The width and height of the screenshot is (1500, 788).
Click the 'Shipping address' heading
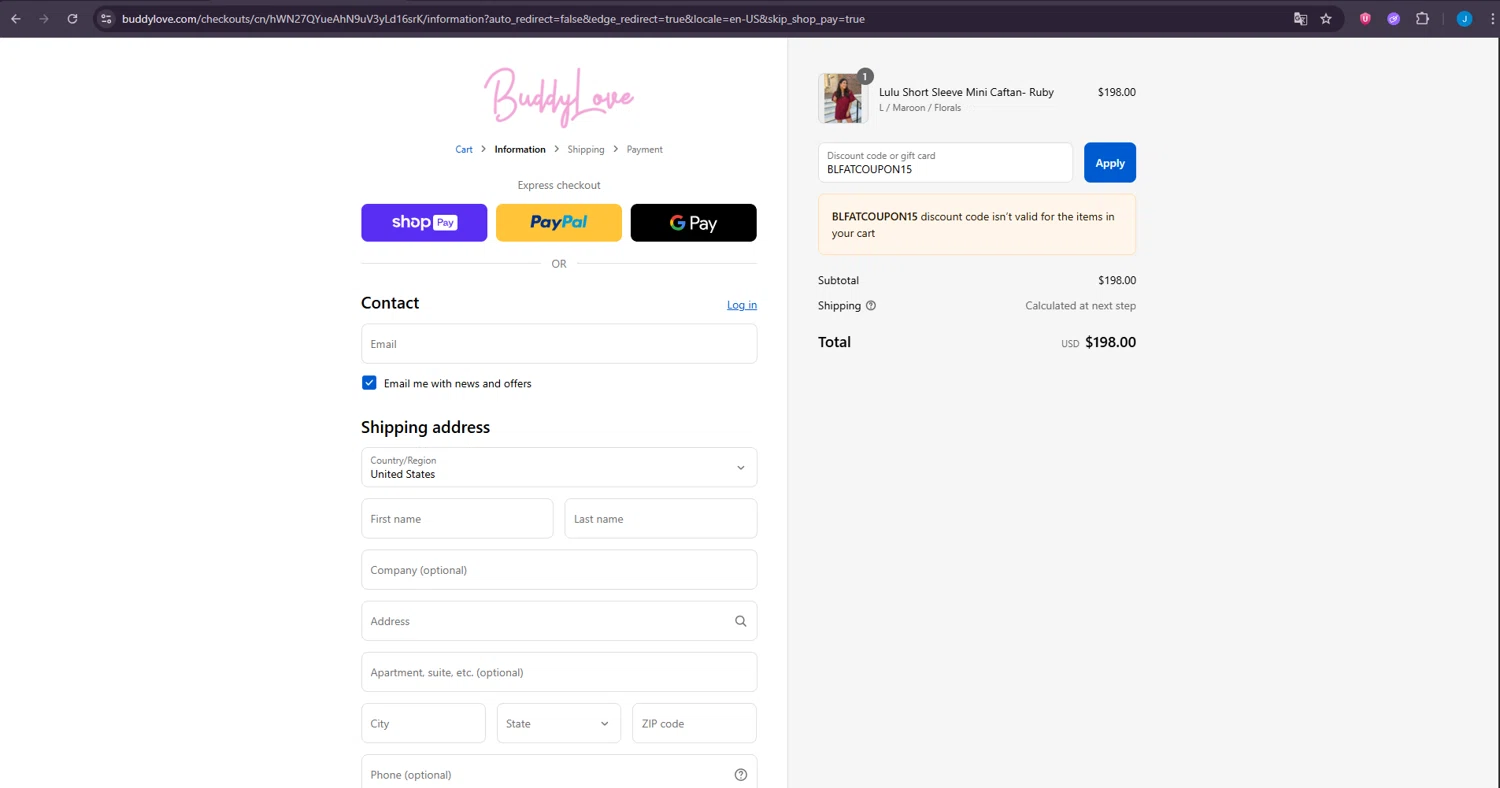pos(425,427)
